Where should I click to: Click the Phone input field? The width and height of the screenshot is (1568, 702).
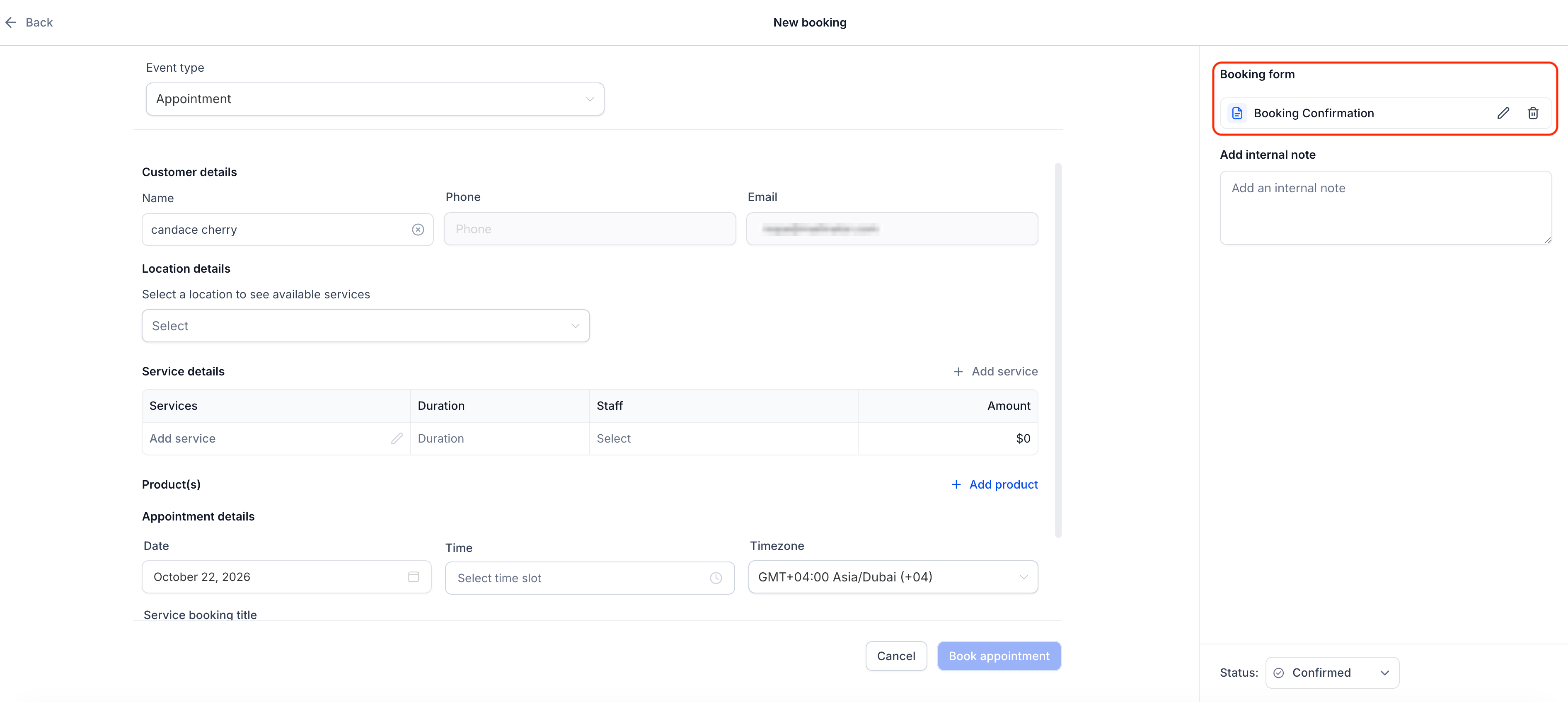590,229
